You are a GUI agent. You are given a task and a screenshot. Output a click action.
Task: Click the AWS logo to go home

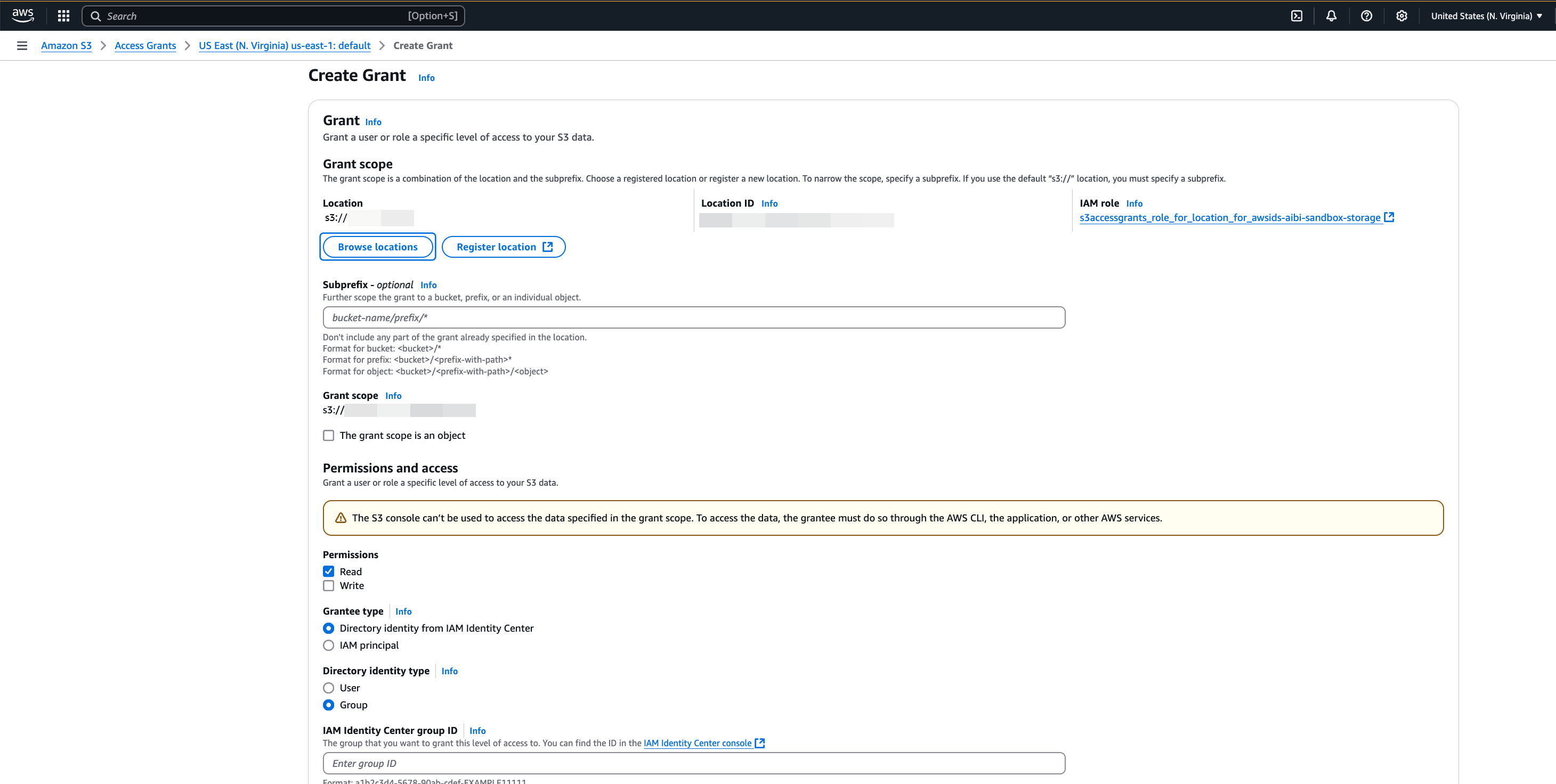click(22, 15)
